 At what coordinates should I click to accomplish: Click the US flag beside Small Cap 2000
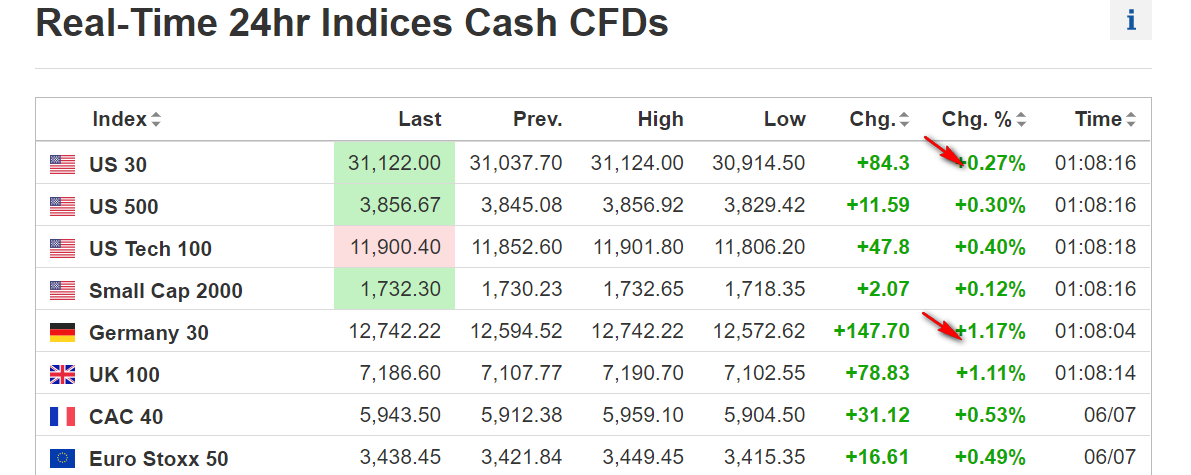62,290
